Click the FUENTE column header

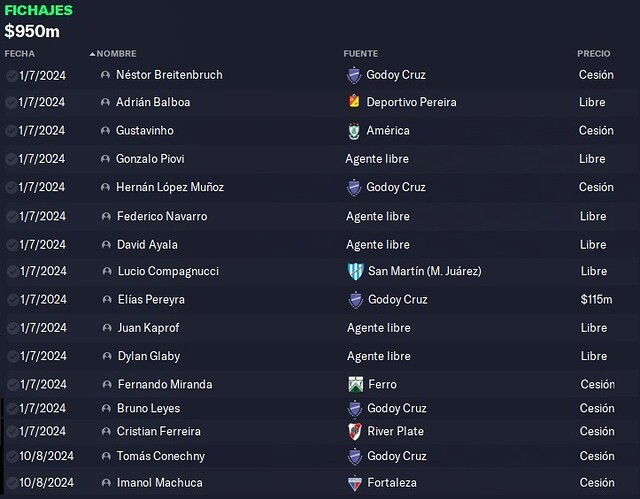pos(360,53)
